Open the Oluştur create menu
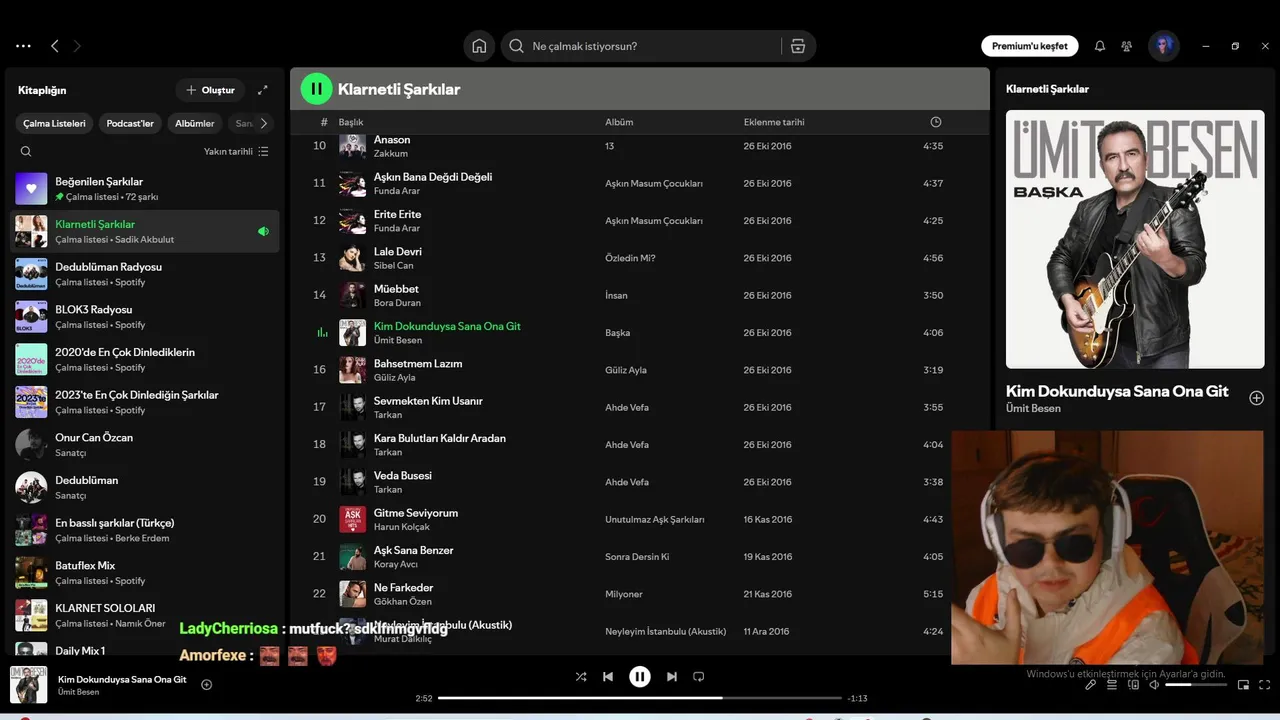This screenshot has width=1280, height=720. coord(210,90)
